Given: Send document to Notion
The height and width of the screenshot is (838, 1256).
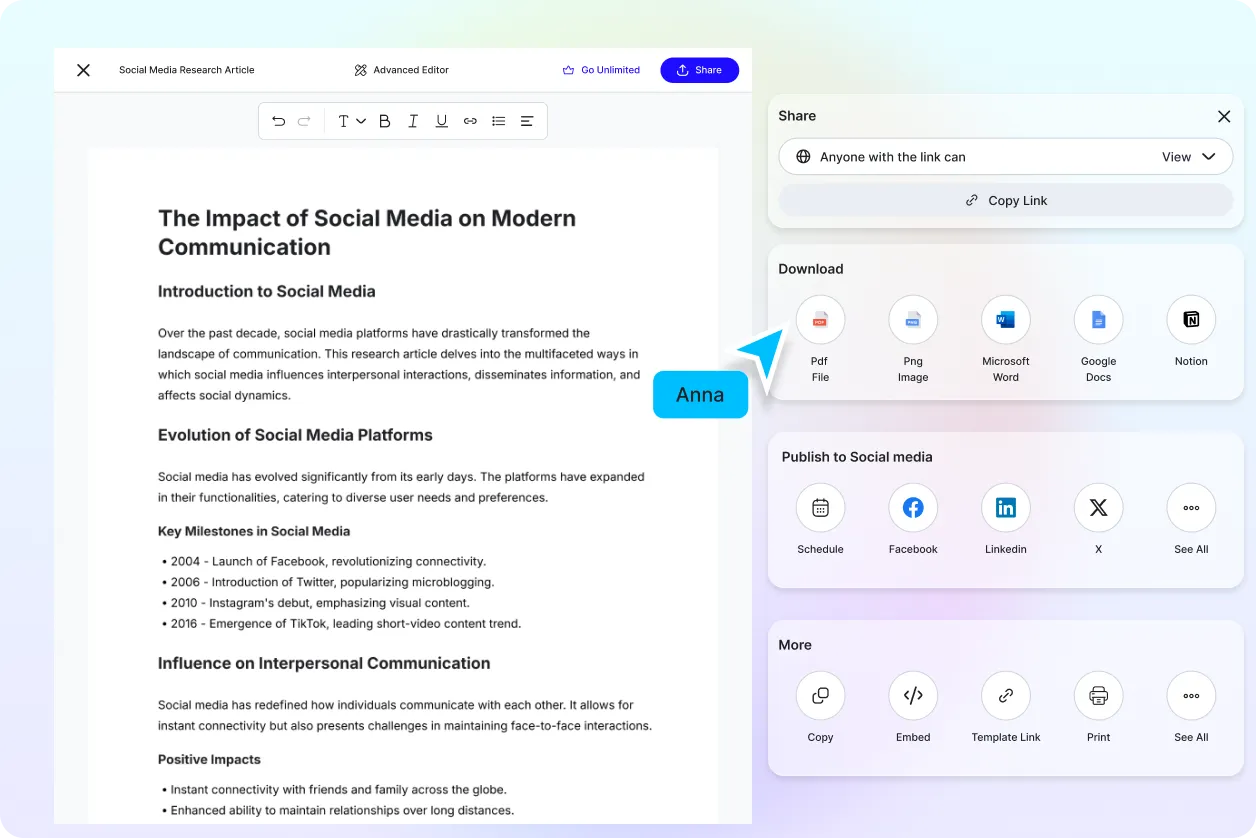Looking at the screenshot, I should pyautogui.click(x=1191, y=320).
